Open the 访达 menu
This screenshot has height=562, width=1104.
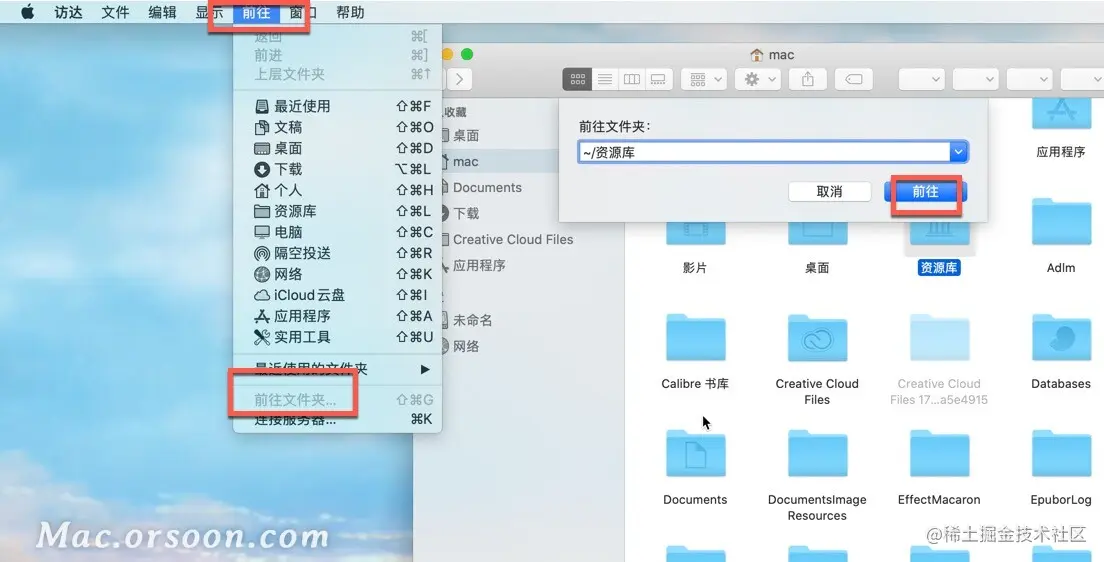click(x=68, y=12)
